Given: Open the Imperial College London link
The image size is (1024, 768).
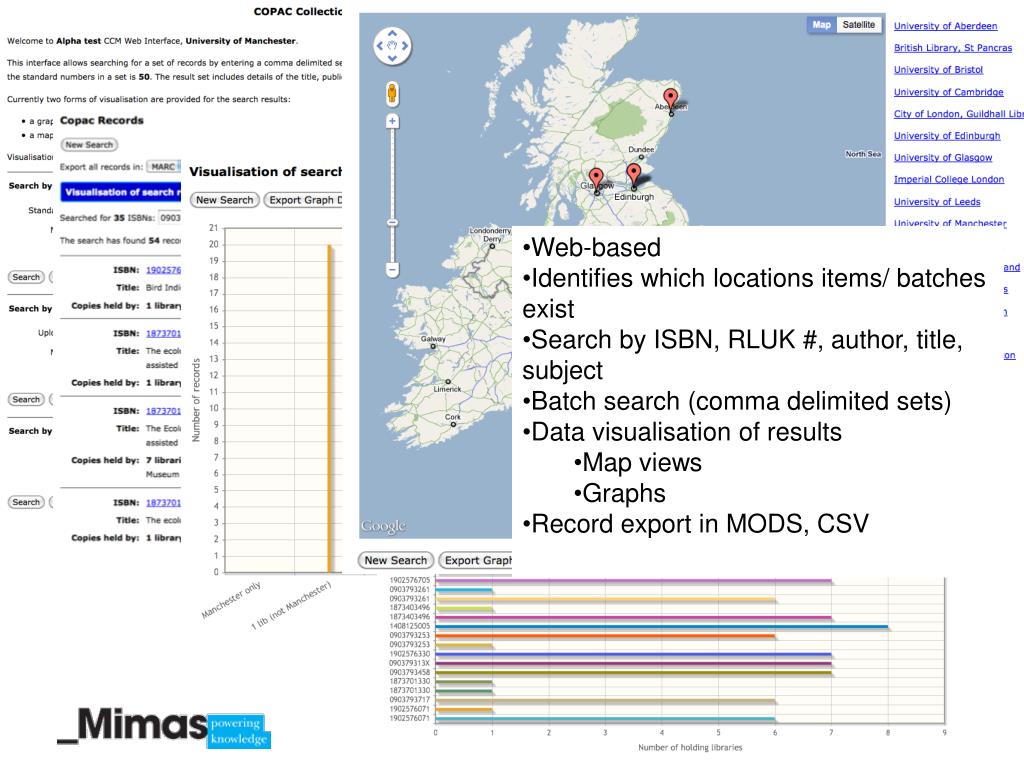Looking at the screenshot, I should (x=948, y=180).
